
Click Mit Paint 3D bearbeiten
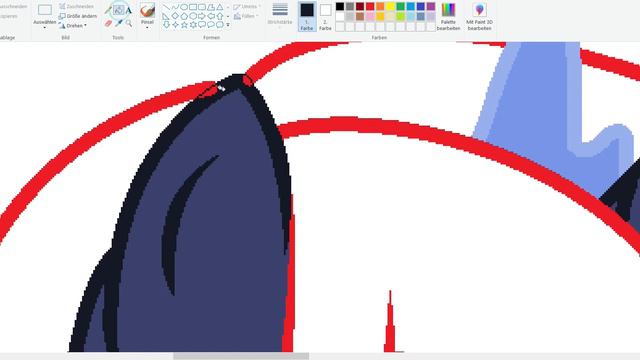479,16
